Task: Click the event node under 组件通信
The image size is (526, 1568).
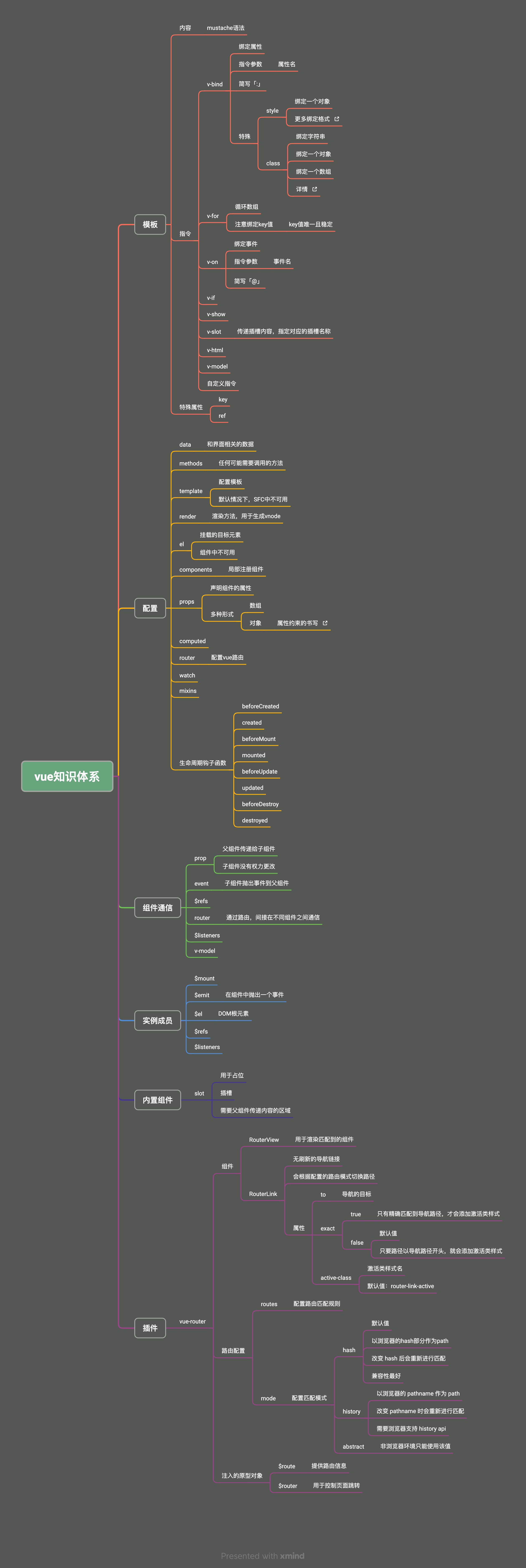Action: [x=201, y=884]
